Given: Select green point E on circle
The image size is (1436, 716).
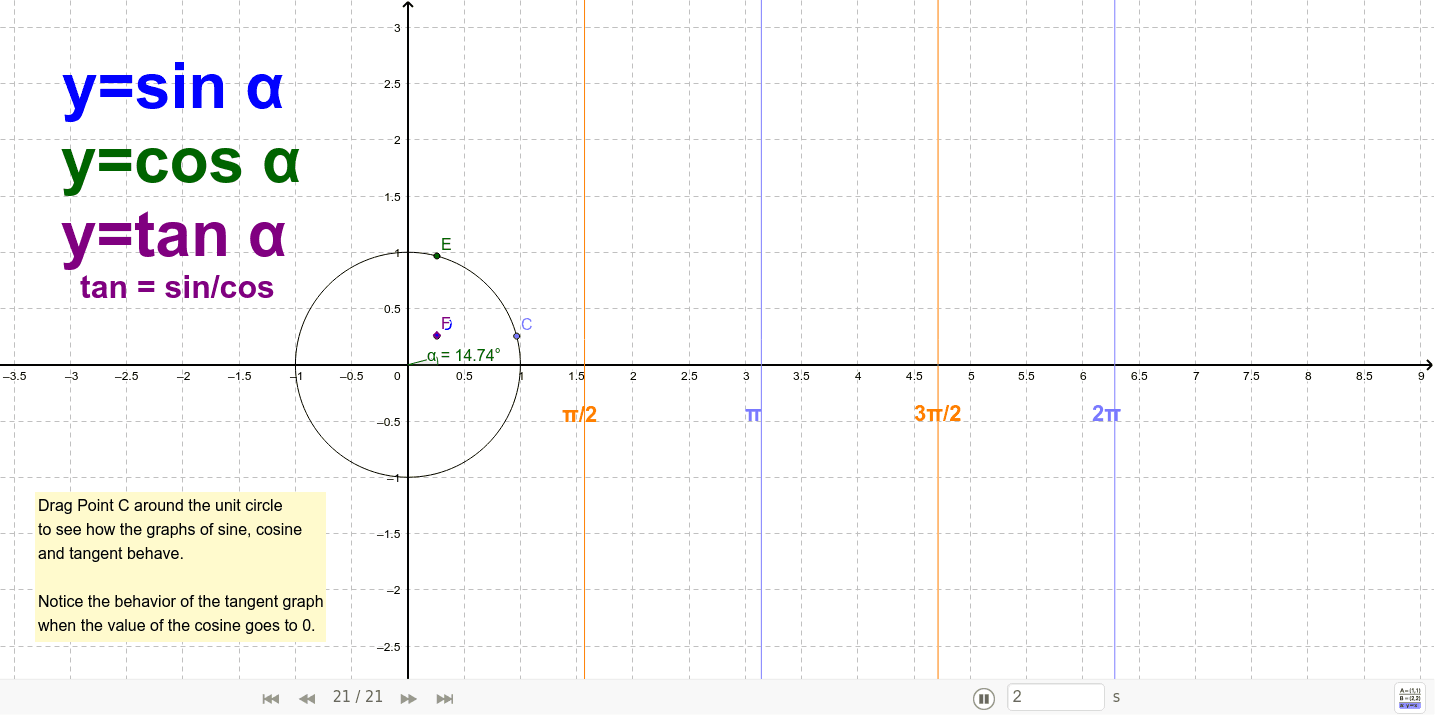Looking at the screenshot, I should [x=437, y=256].
